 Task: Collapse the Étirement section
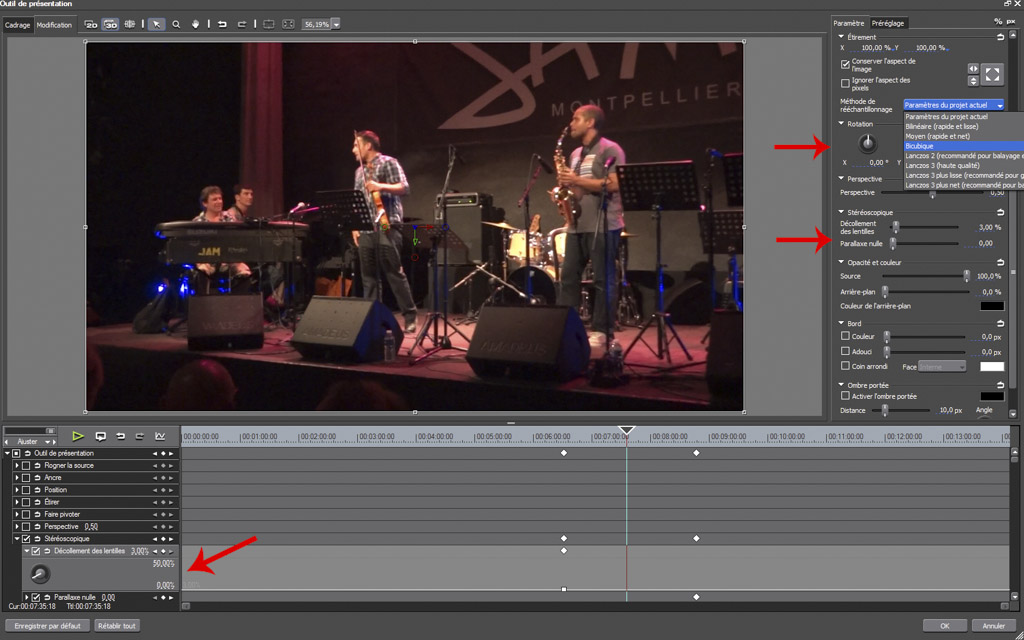(x=841, y=37)
